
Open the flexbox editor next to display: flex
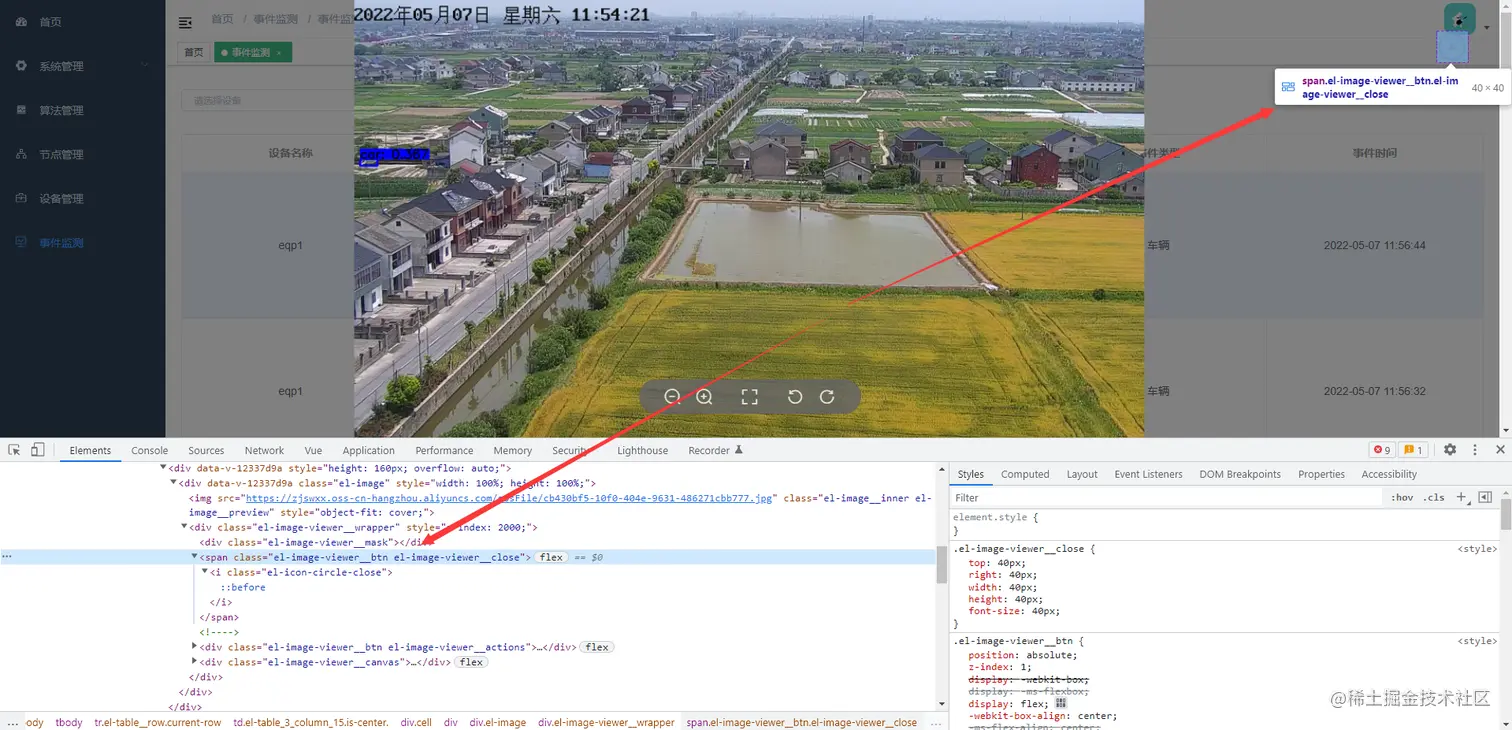coord(1061,703)
